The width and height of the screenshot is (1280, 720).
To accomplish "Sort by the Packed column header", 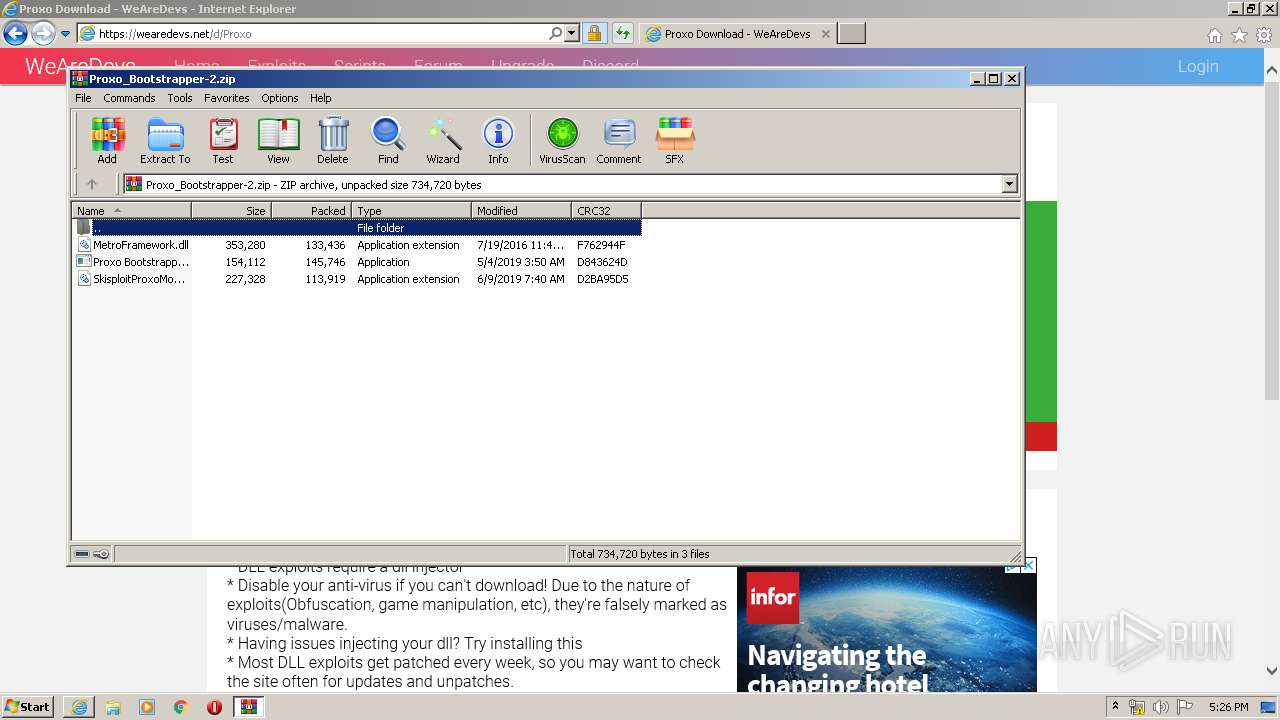I will click(311, 210).
